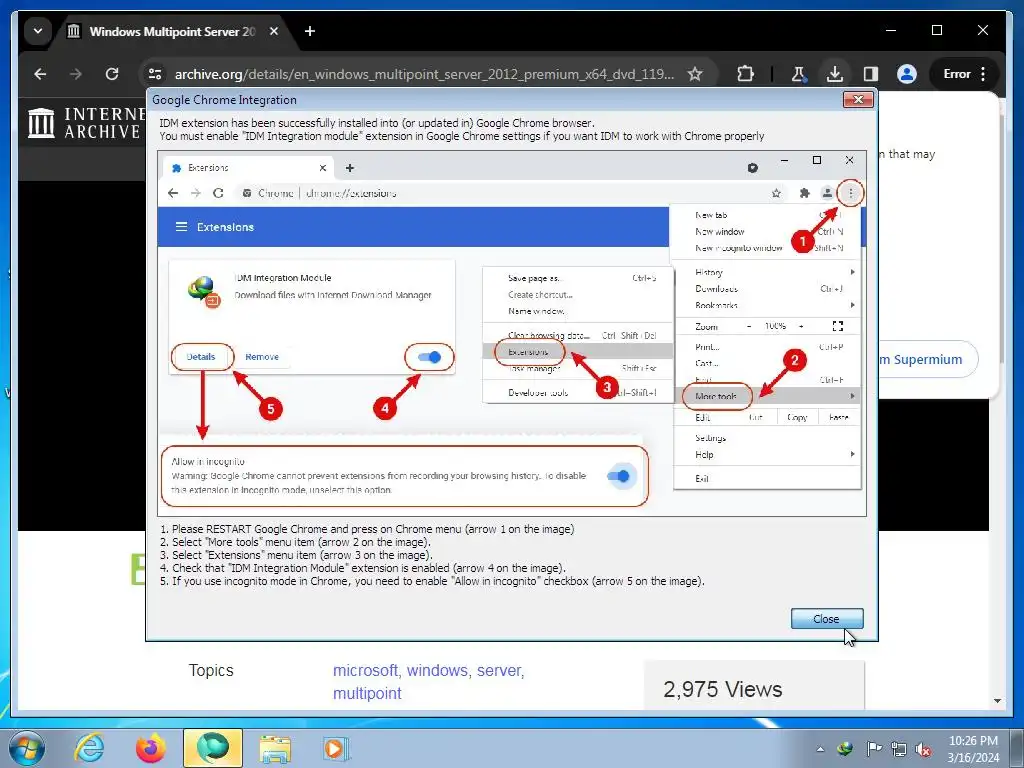Reload the archive.org page
The image size is (1024, 768).
click(x=112, y=74)
